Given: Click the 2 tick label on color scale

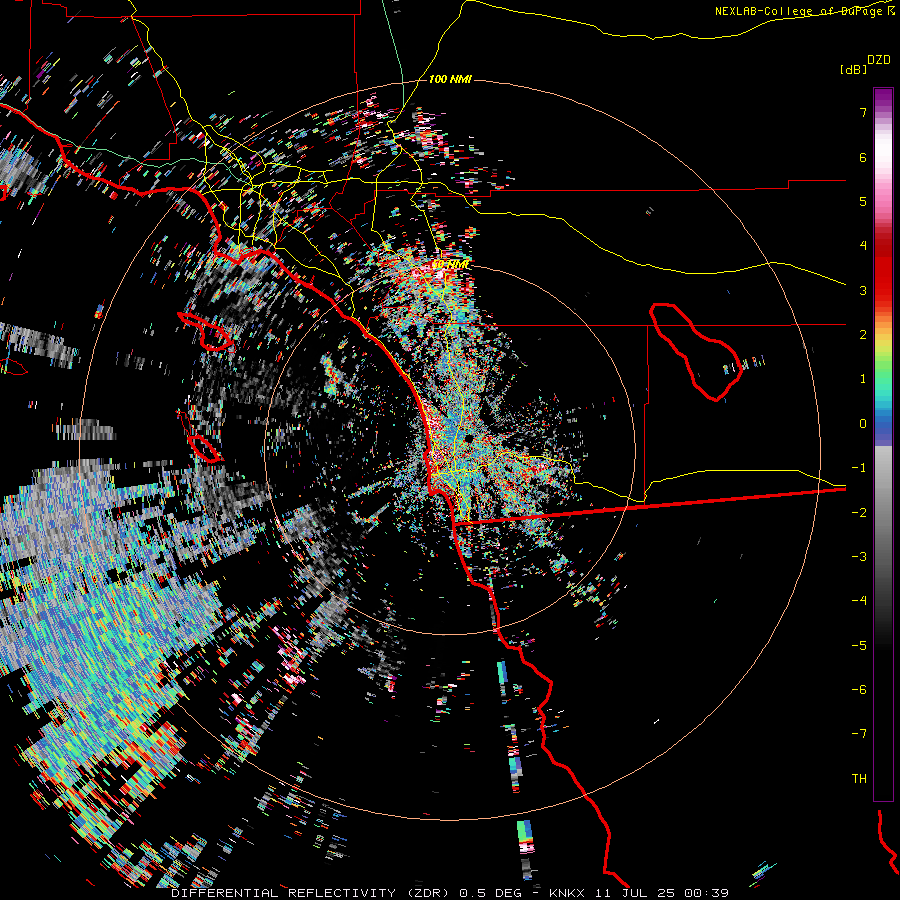Looking at the screenshot, I should (x=863, y=335).
